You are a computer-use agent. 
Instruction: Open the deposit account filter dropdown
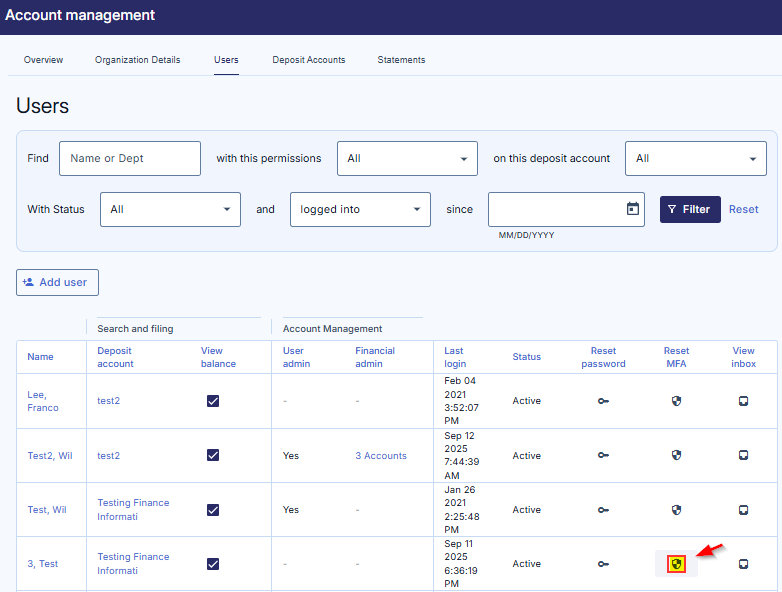coord(695,158)
